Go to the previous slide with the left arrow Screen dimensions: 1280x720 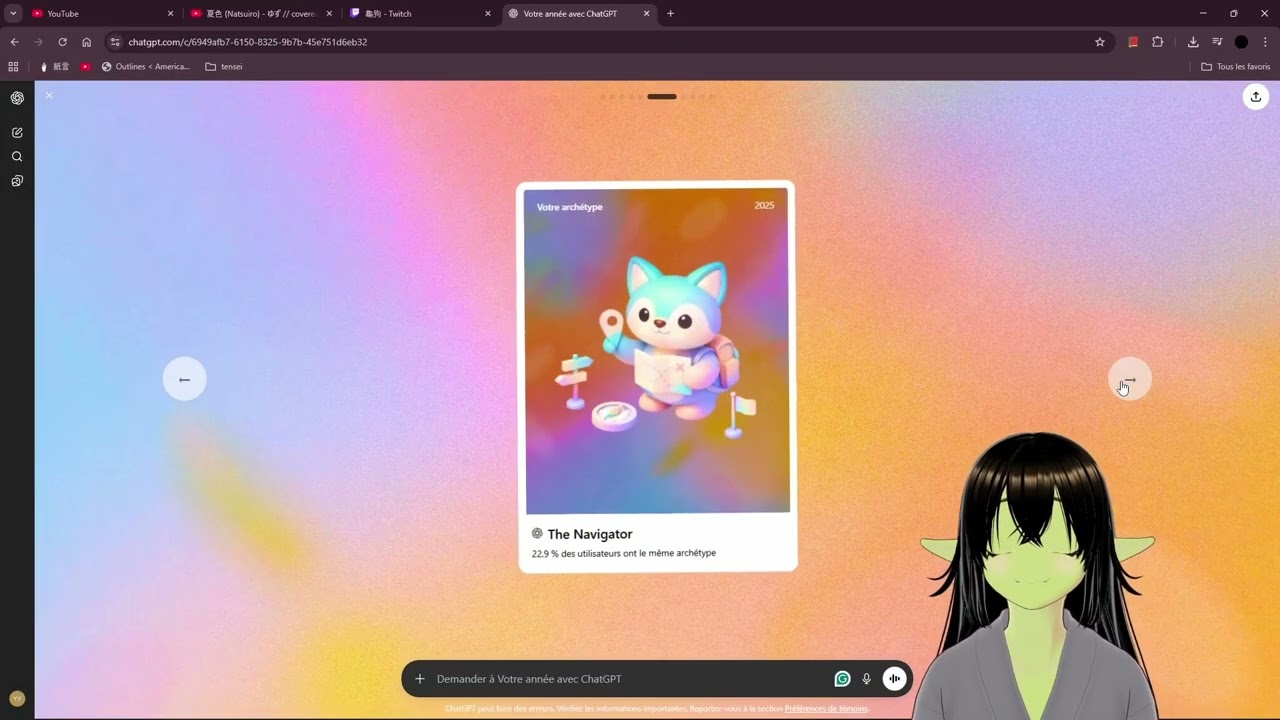(184, 379)
